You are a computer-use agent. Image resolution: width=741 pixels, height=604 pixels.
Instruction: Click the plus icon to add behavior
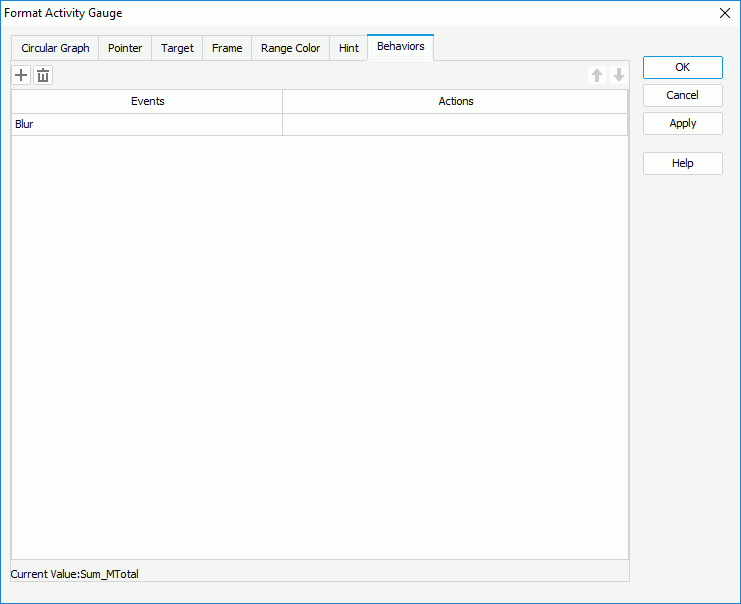(21, 76)
